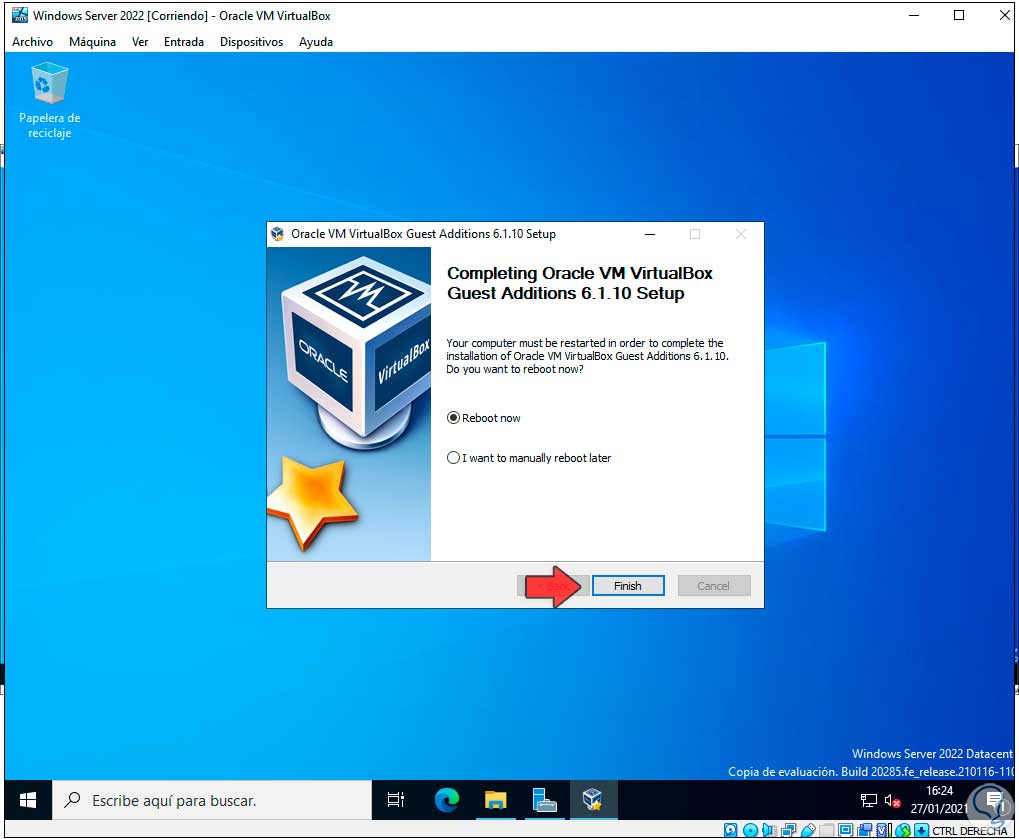Open Server Manager from the taskbar

pyautogui.click(x=544, y=800)
